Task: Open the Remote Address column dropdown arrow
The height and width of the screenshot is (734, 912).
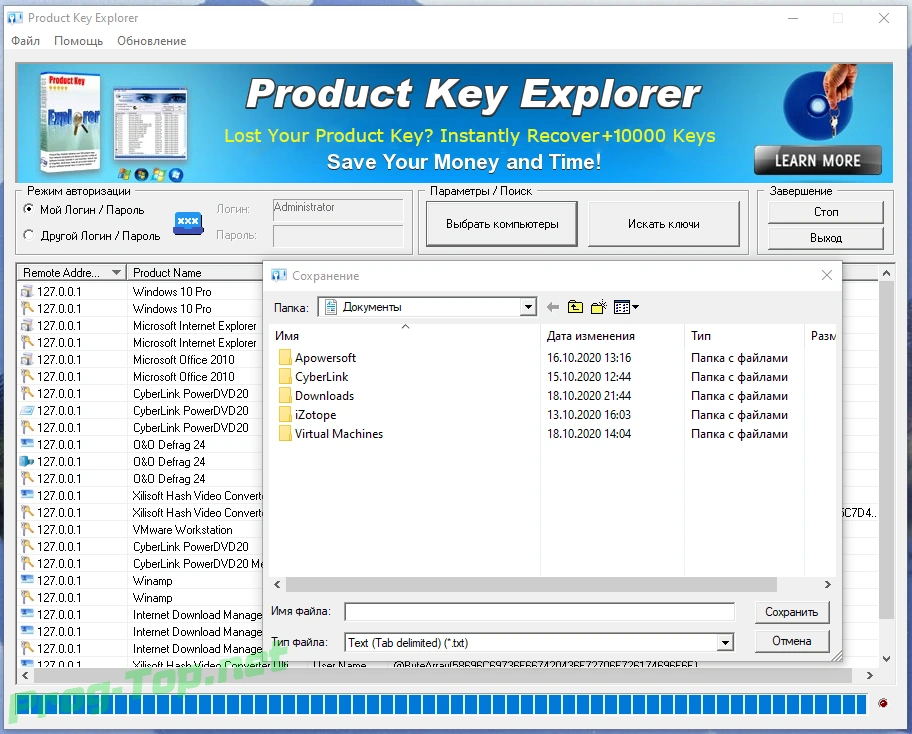Action: pos(116,272)
